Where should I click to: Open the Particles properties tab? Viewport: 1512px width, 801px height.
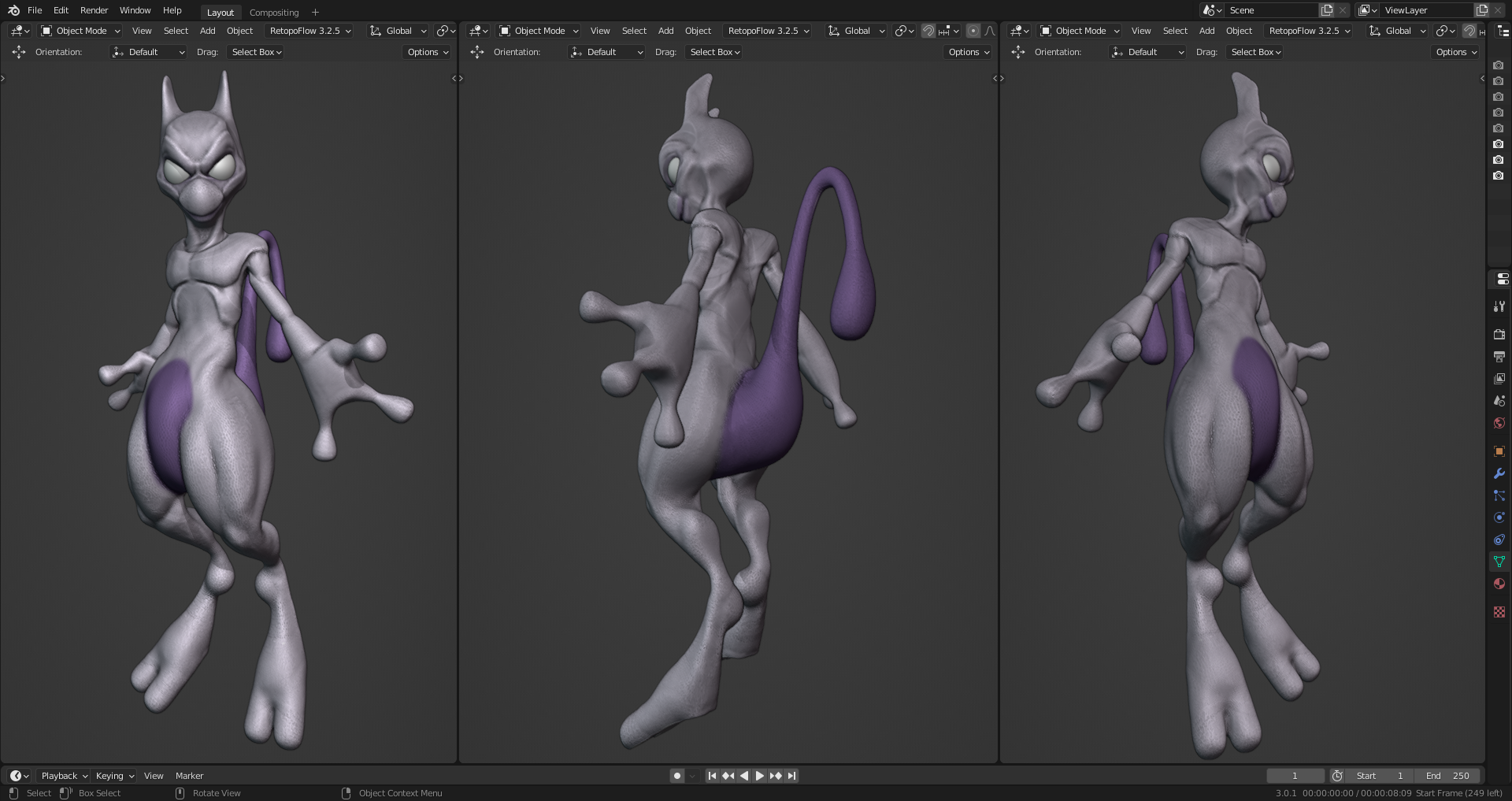coord(1499,495)
